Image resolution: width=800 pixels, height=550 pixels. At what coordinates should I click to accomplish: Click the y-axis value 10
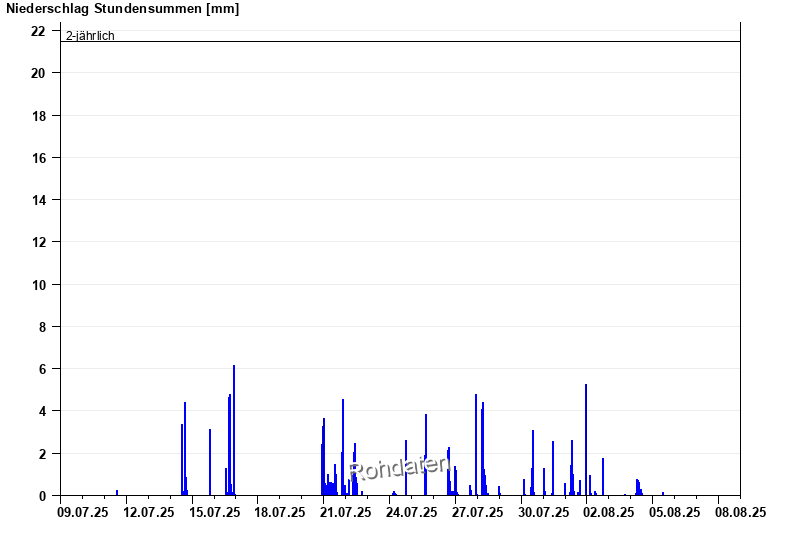click(38, 284)
